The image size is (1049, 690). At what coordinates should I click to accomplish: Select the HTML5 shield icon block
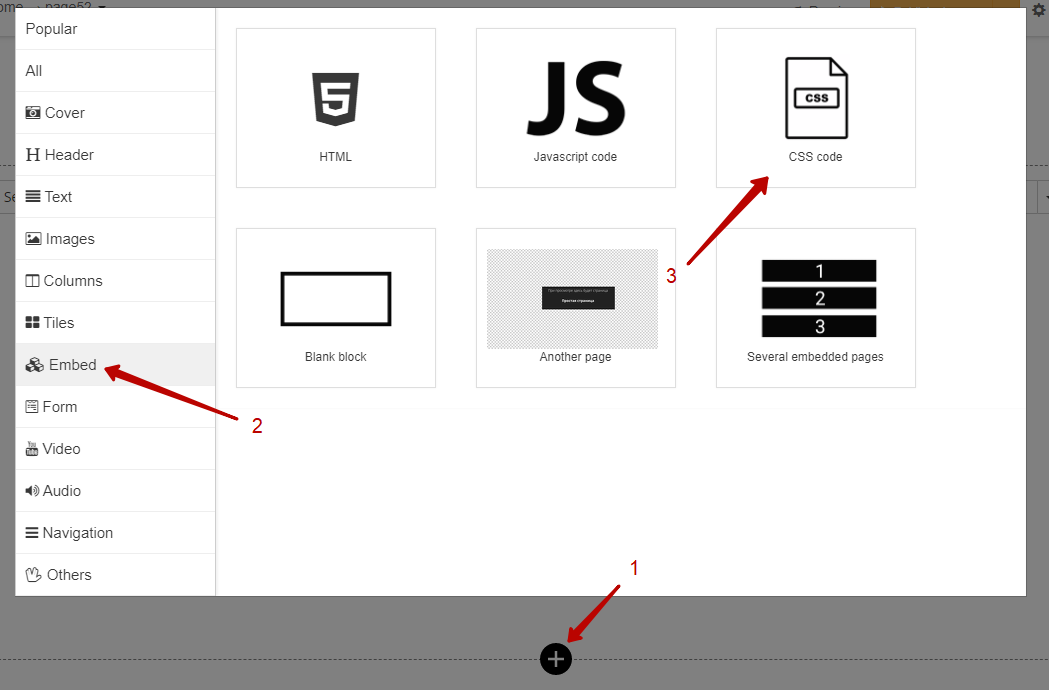pos(336,99)
